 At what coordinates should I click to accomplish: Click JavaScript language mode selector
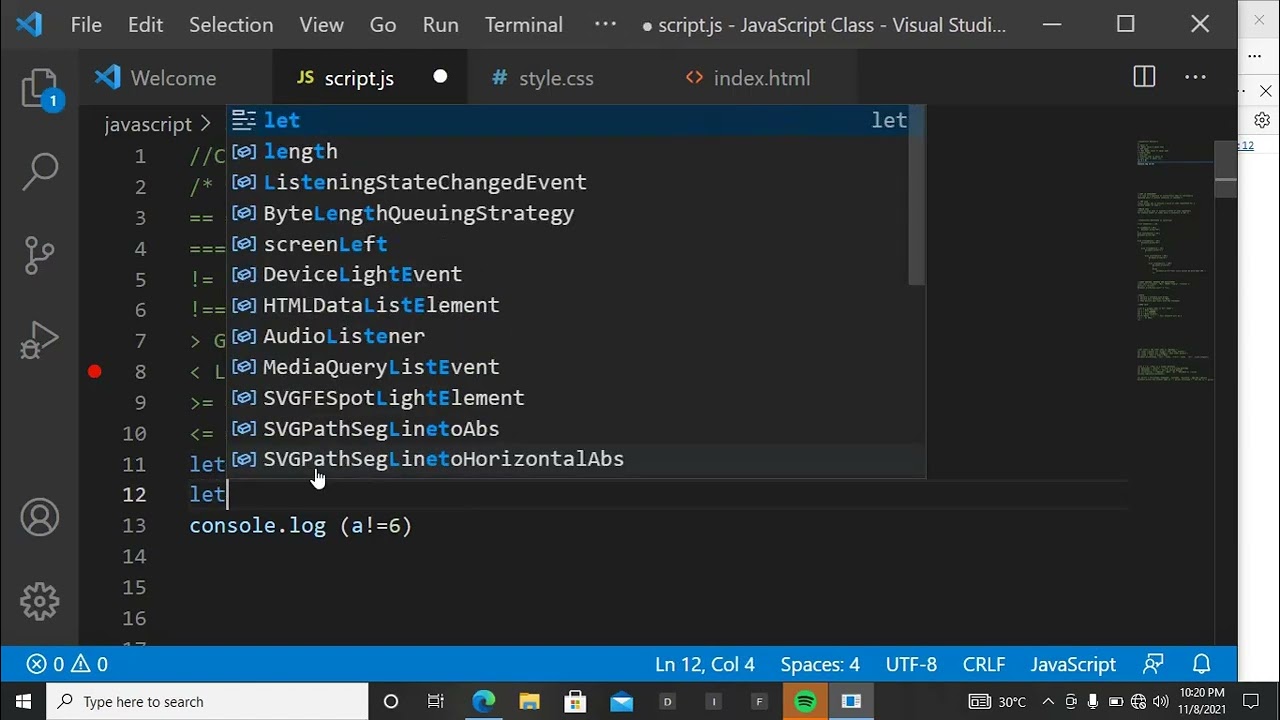point(1073,664)
